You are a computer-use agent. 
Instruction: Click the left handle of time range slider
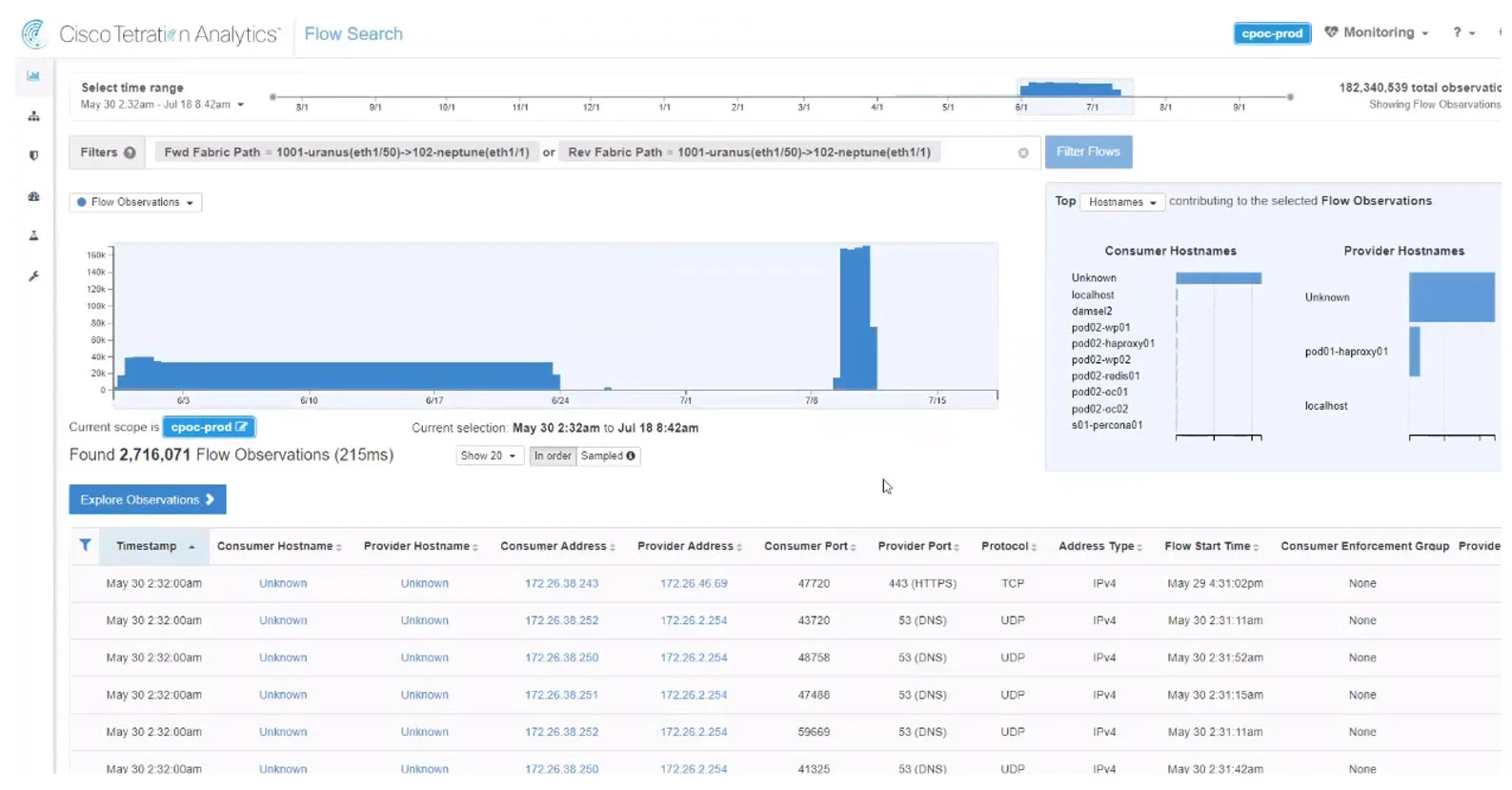(x=272, y=97)
